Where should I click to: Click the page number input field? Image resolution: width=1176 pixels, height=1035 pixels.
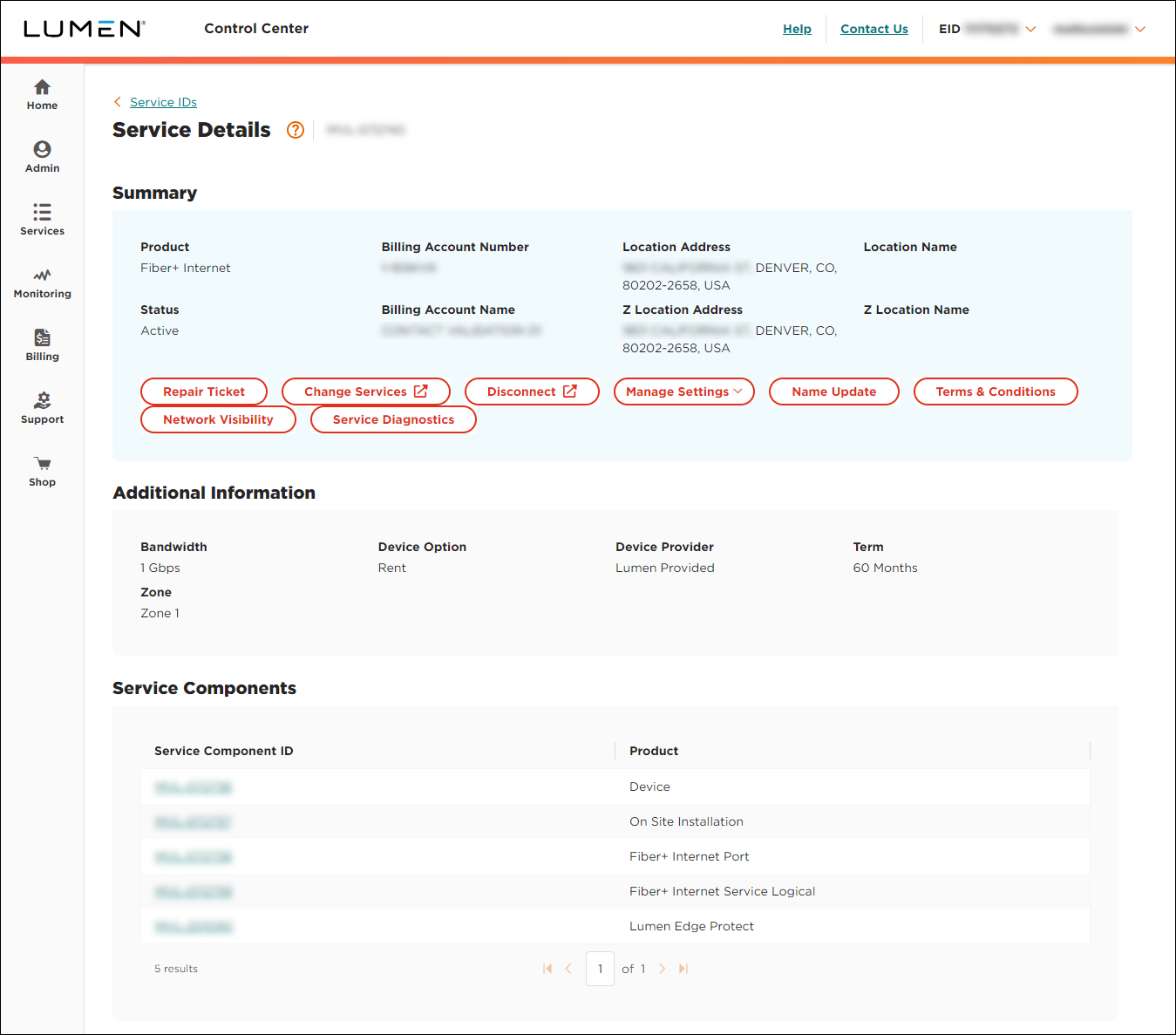[600, 969]
